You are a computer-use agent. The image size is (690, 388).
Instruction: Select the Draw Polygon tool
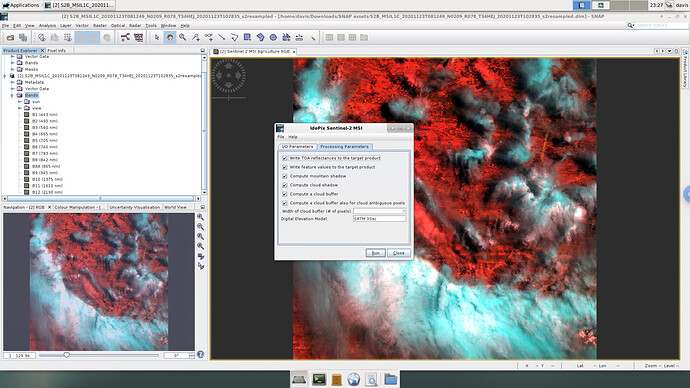coord(260,38)
